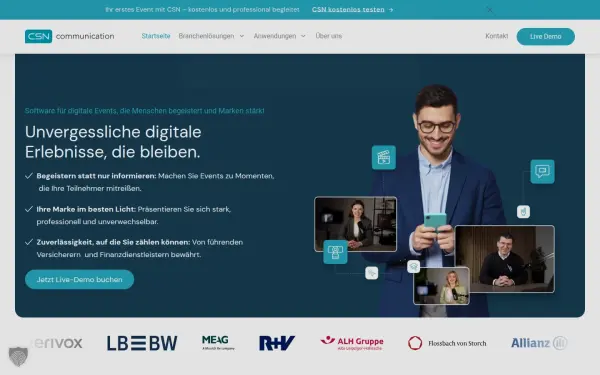Viewport: 600px width, 375px height.
Task: Click the 'Ihre Marke im besten Licht' text
Action: pyautogui.click(x=86, y=209)
